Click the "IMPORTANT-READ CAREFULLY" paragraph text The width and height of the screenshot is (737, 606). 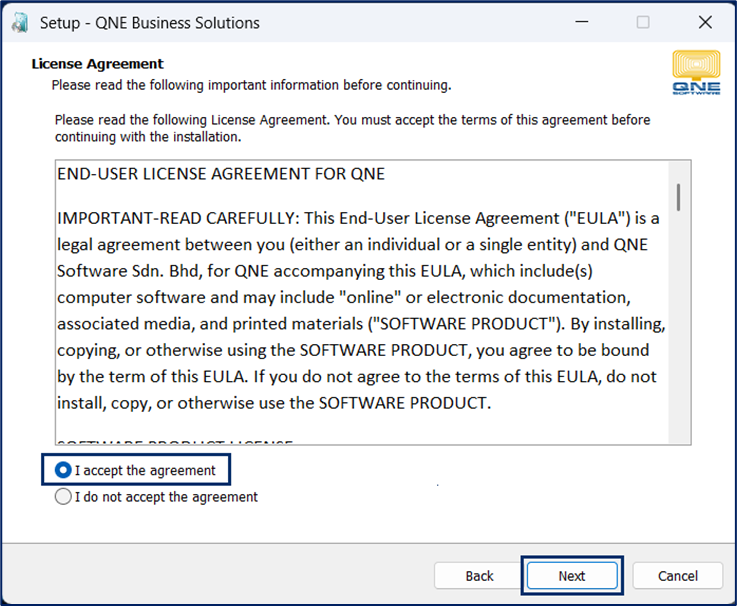click(361, 311)
